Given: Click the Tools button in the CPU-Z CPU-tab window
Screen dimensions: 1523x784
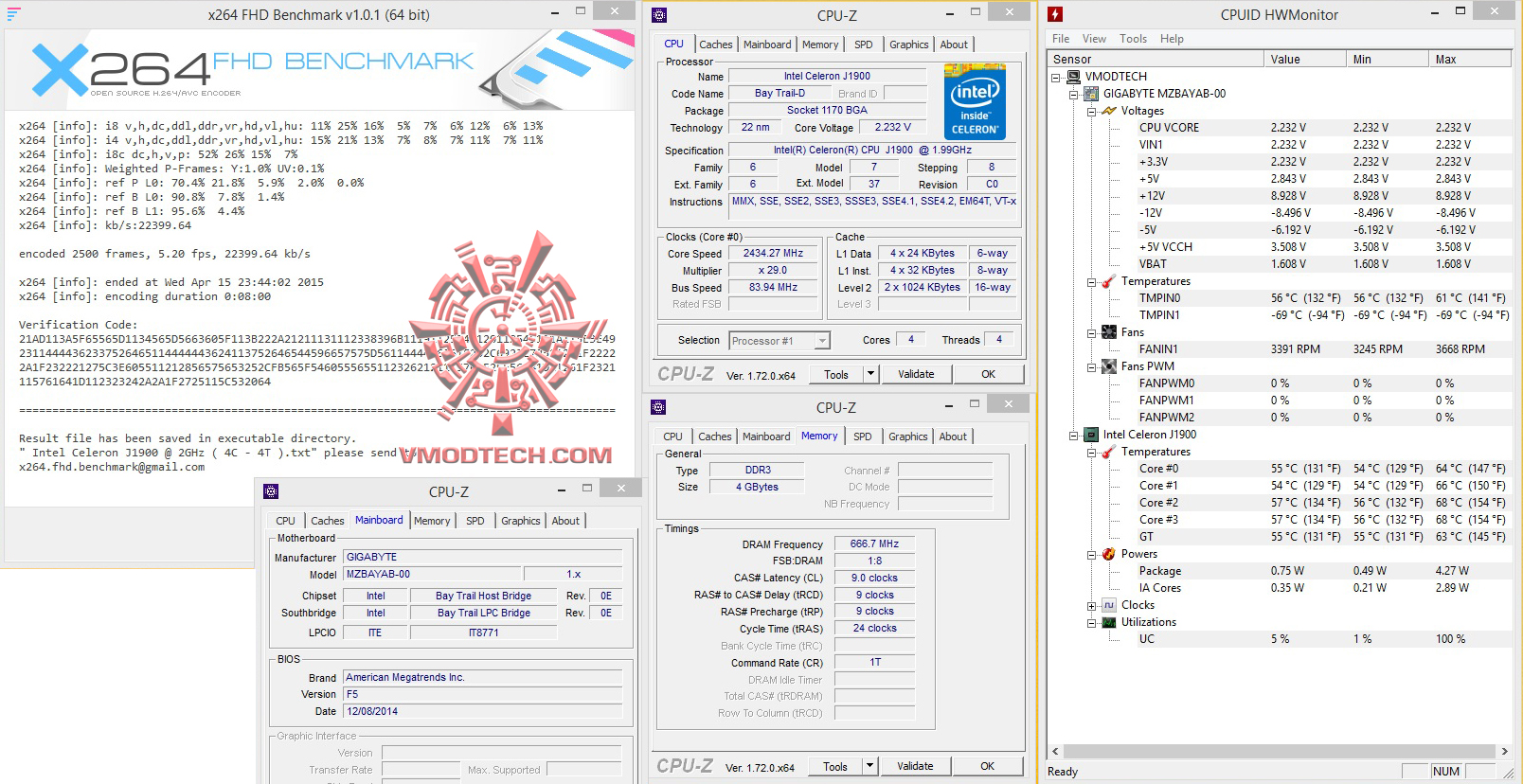Looking at the screenshot, I should 836,374.
